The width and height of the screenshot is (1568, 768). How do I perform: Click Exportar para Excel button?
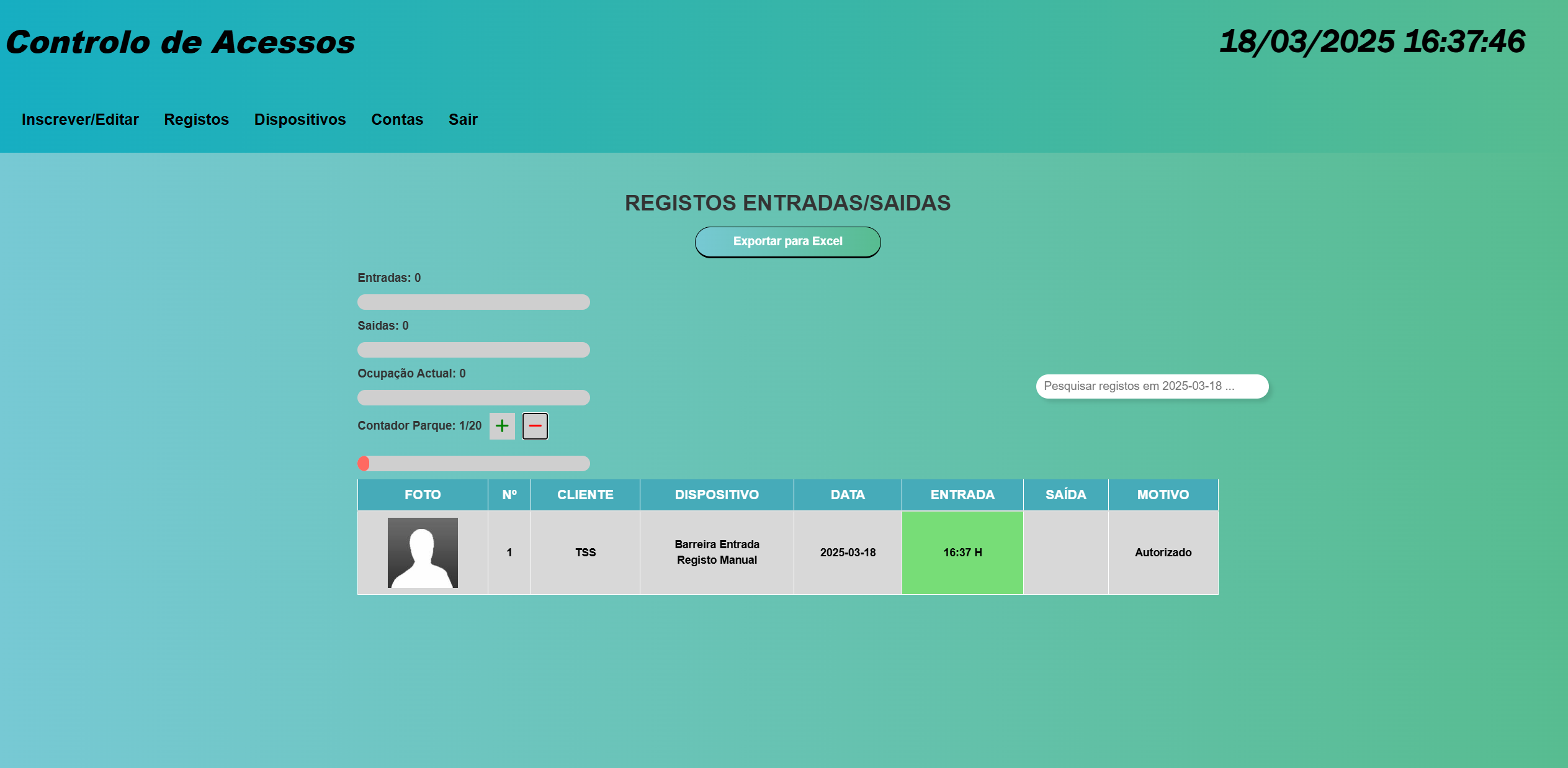click(x=787, y=242)
